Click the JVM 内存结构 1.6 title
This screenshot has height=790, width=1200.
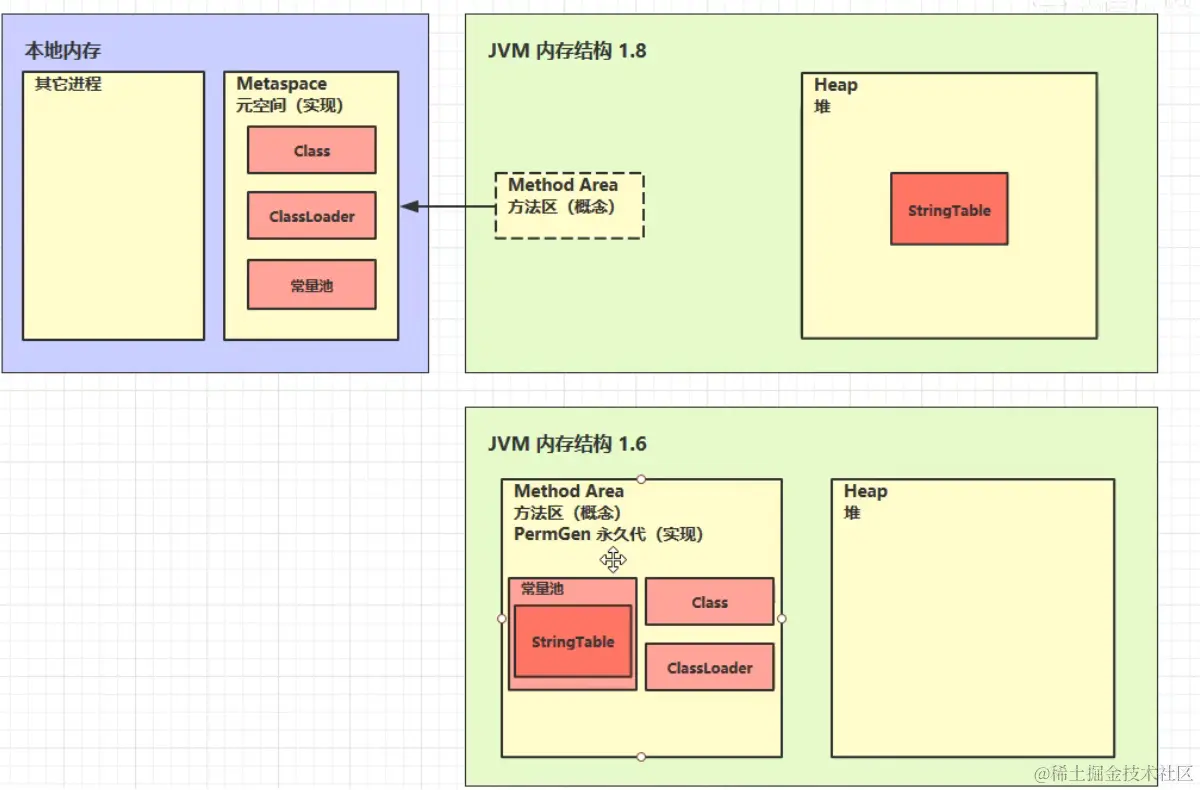pyautogui.click(x=567, y=444)
